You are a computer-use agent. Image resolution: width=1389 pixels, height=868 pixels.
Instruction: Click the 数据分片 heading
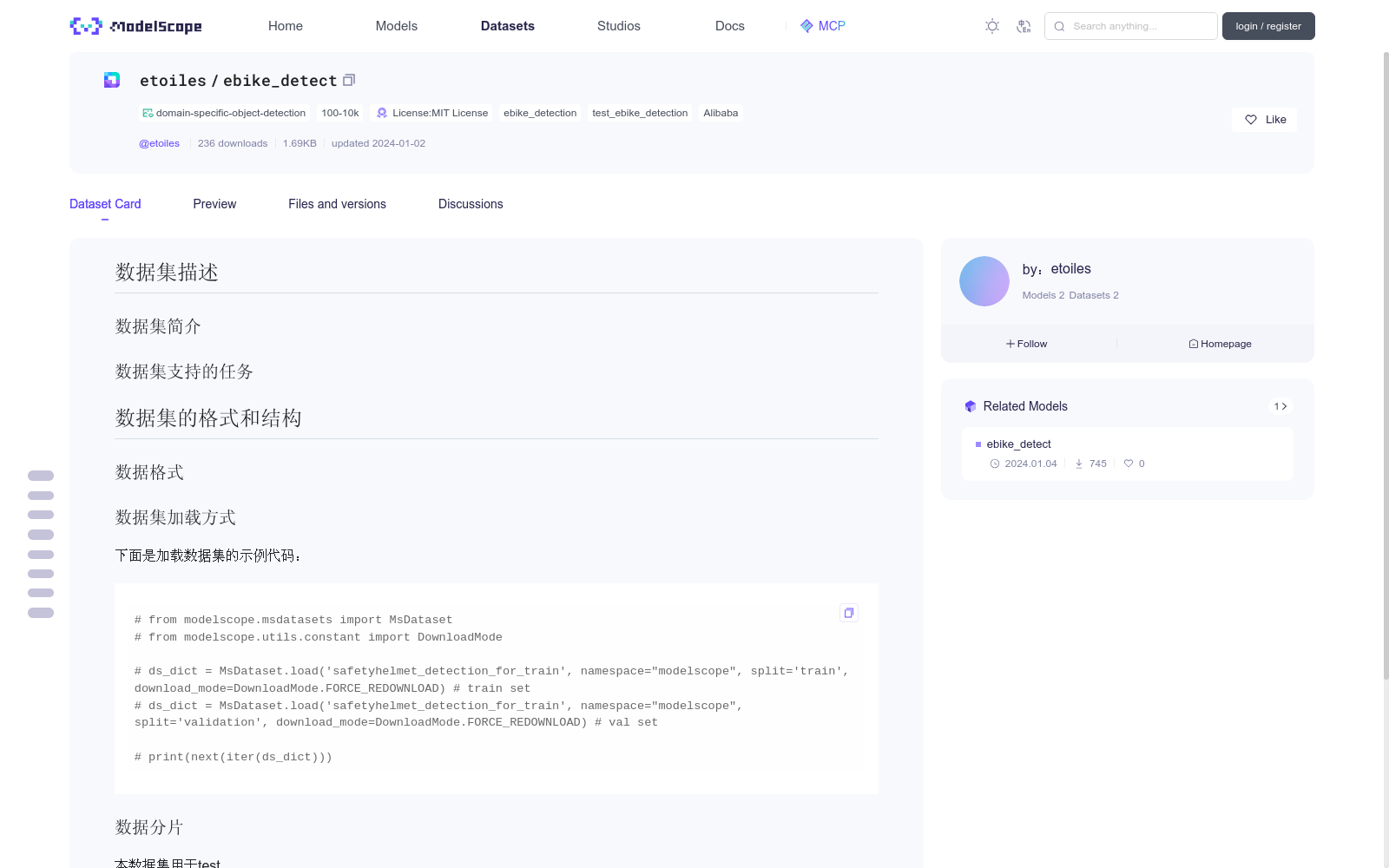pos(149,827)
